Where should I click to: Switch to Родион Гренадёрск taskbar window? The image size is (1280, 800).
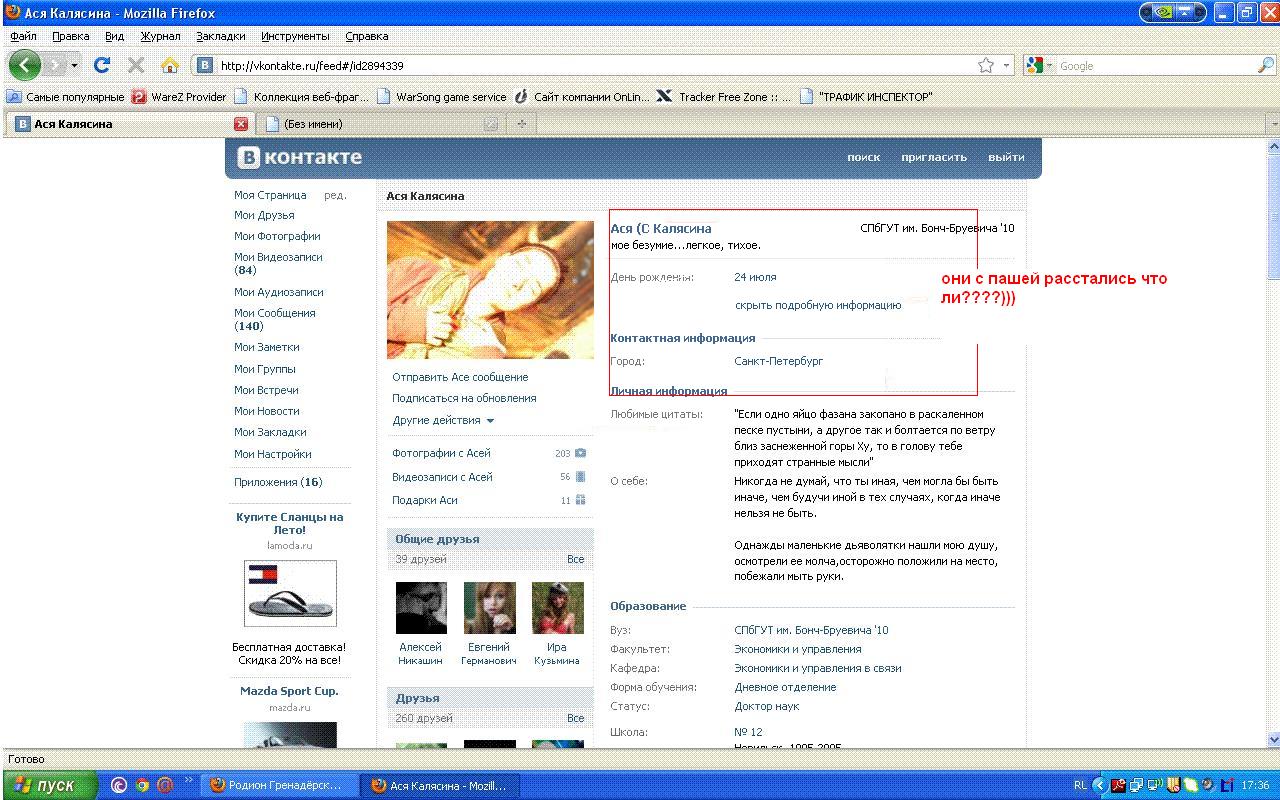tap(278, 785)
